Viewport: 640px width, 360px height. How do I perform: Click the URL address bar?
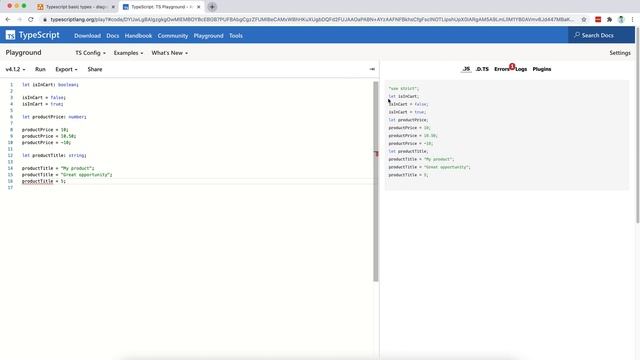coord(312,19)
